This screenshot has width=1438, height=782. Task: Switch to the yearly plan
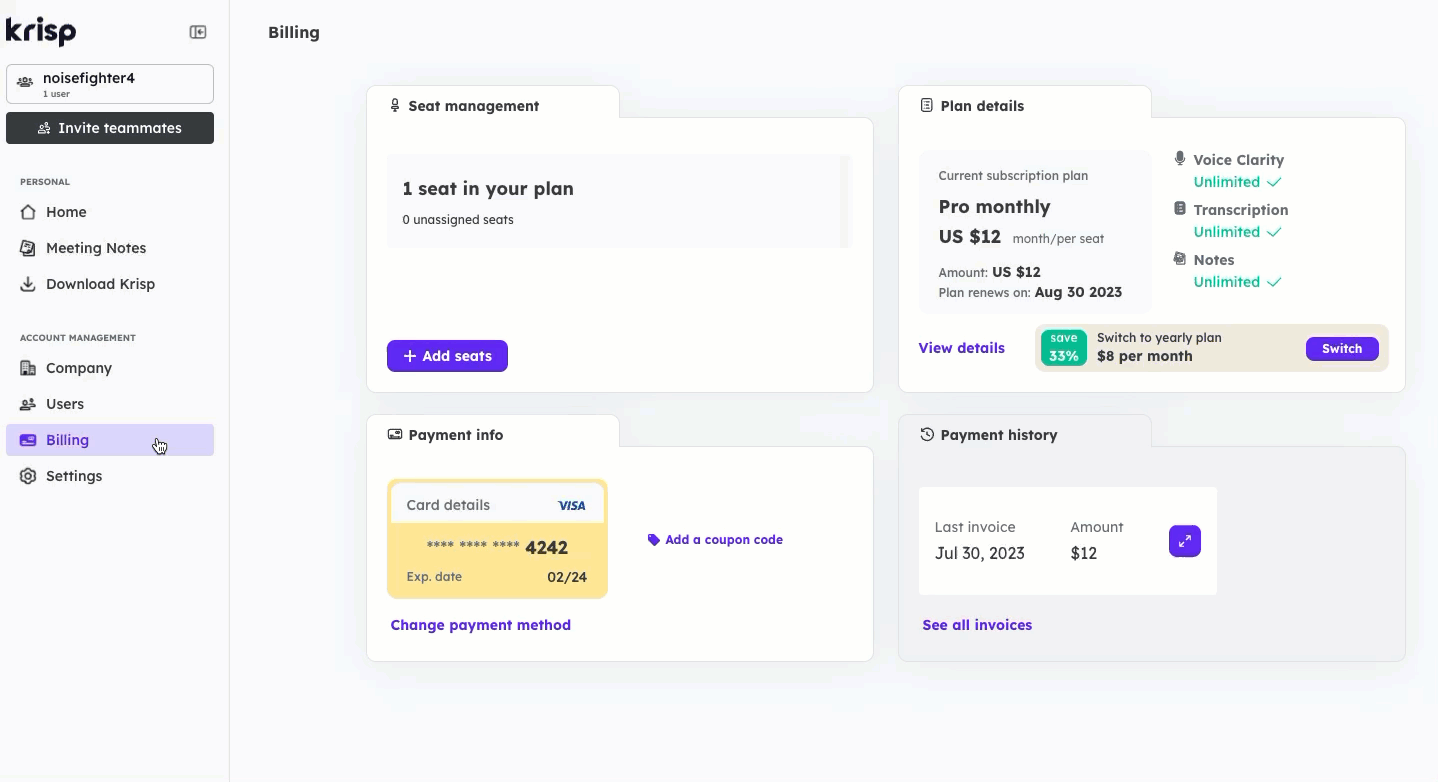(1342, 349)
